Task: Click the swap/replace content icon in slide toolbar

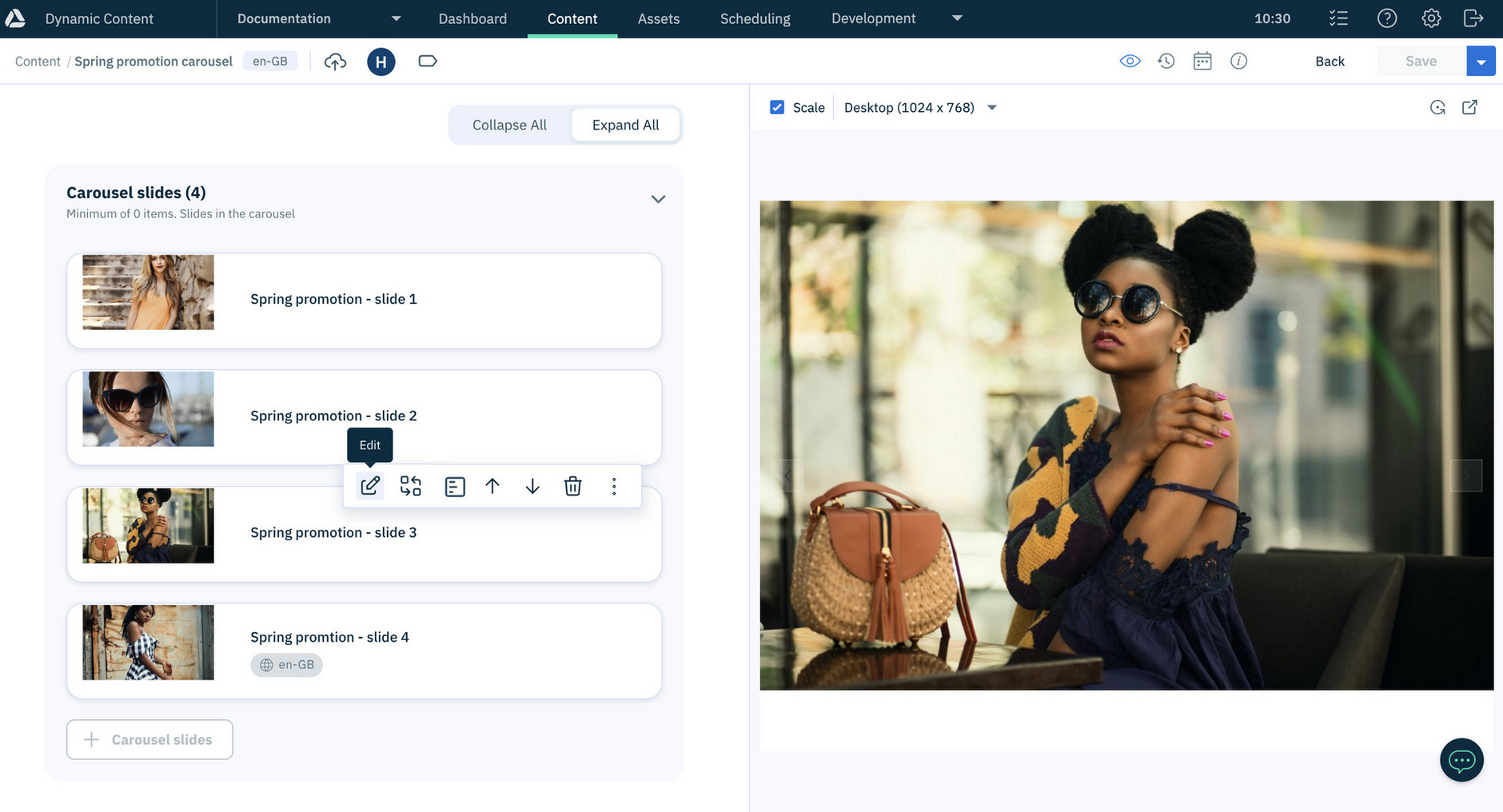Action: tap(411, 486)
